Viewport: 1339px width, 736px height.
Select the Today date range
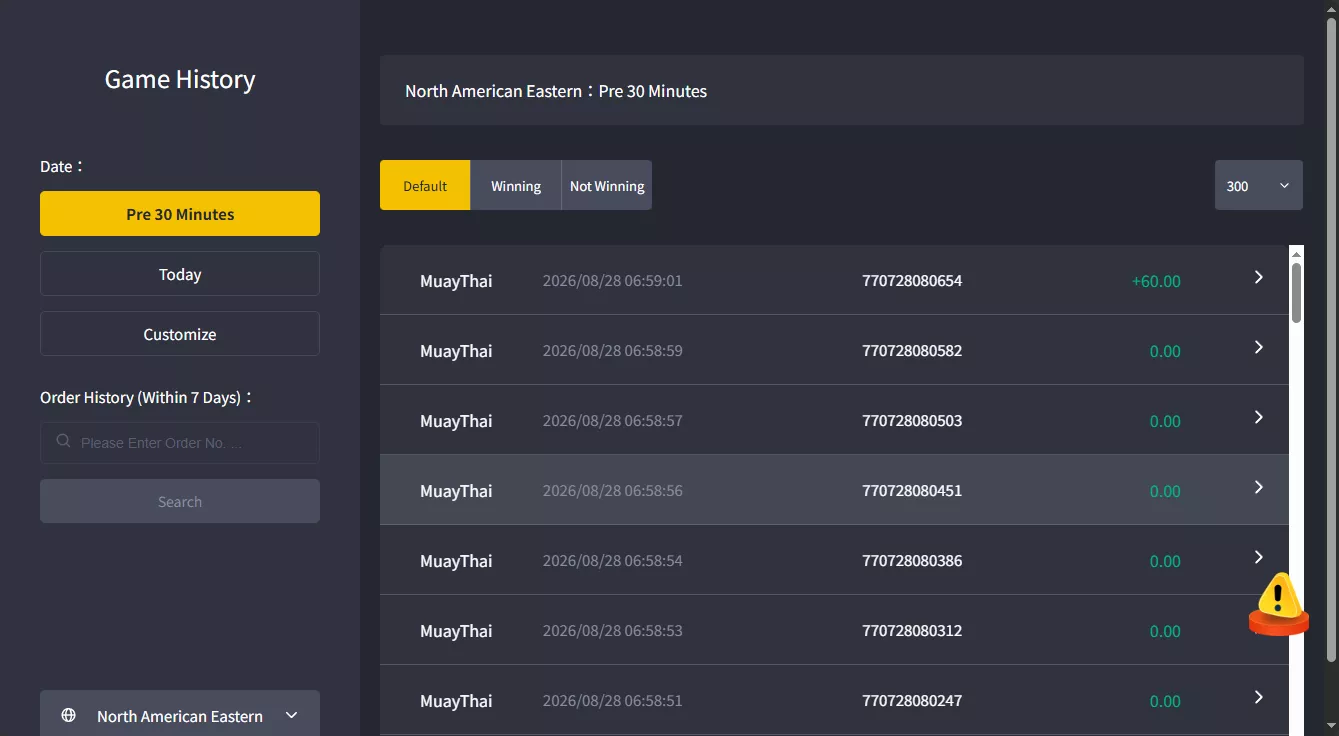coord(180,274)
